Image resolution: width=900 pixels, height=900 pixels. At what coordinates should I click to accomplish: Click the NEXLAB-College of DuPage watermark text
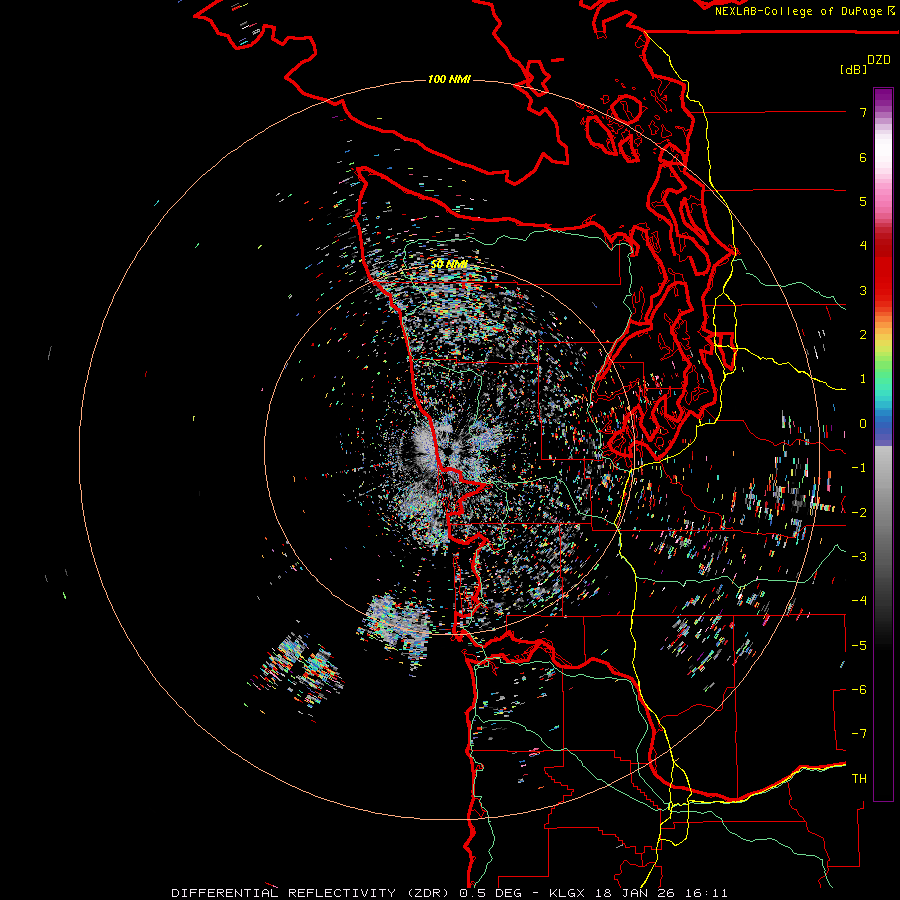coord(804,11)
